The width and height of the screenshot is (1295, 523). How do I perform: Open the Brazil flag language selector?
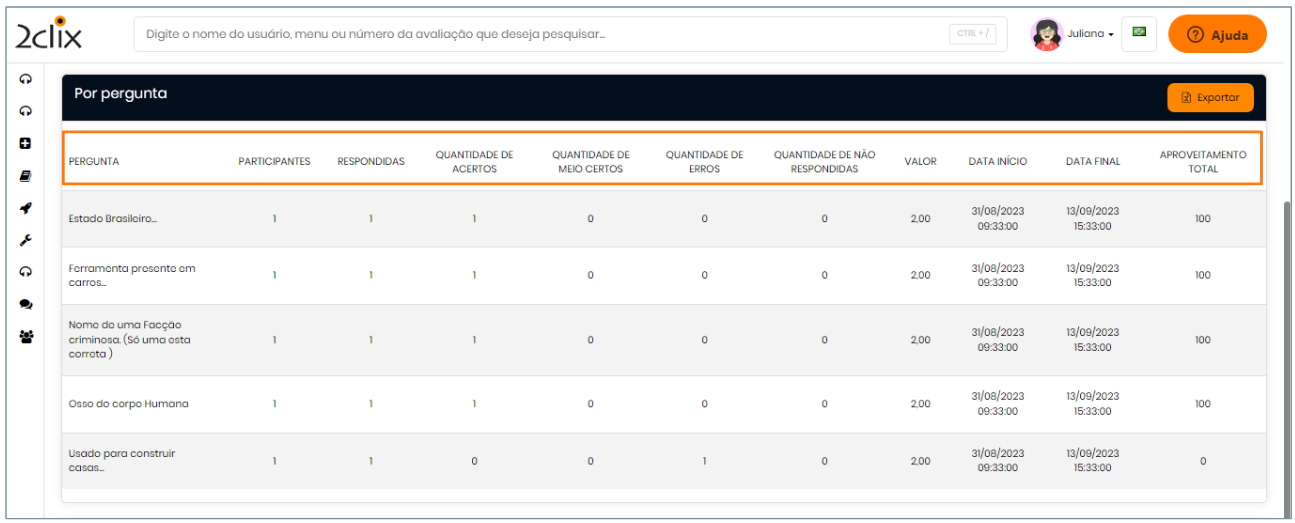pyautogui.click(x=1138, y=33)
